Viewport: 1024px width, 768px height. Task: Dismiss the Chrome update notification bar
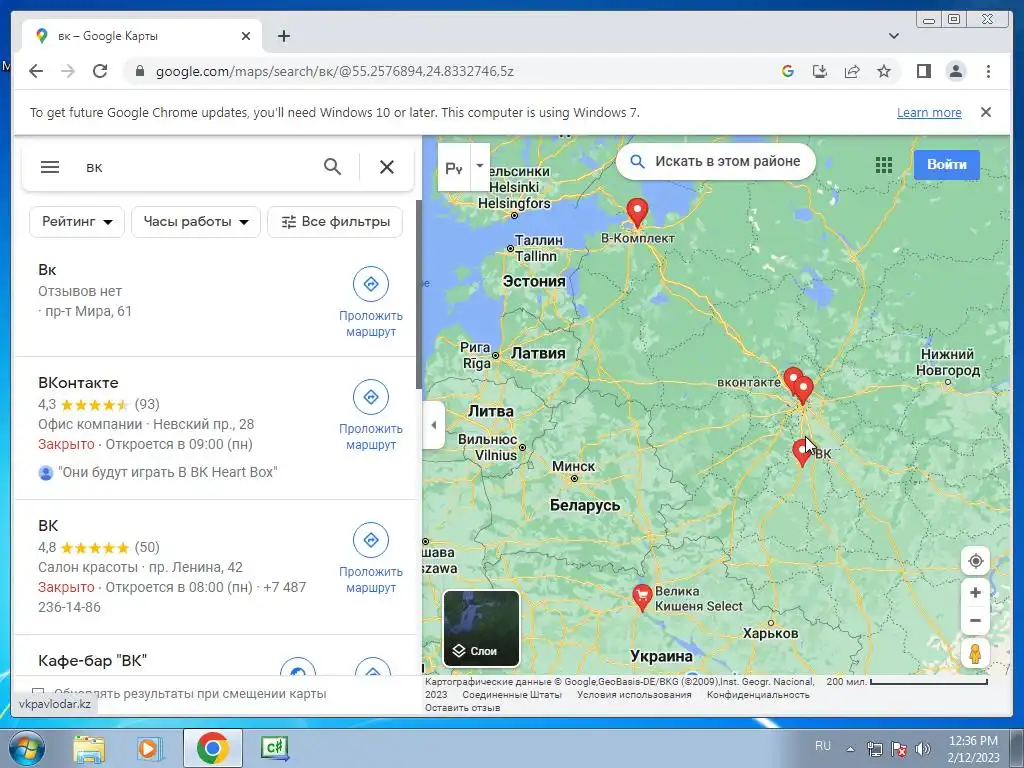(985, 112)
